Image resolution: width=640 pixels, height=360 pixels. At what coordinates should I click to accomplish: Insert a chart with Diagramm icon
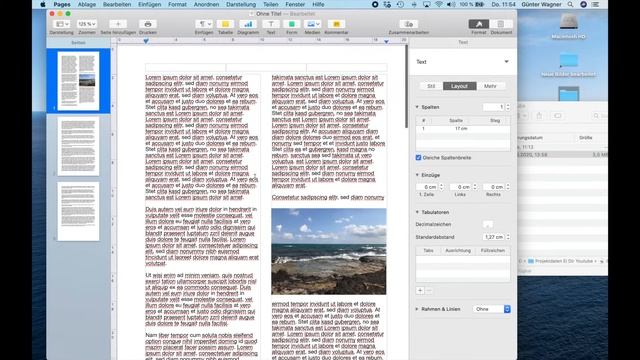click(x=248, y=24)
